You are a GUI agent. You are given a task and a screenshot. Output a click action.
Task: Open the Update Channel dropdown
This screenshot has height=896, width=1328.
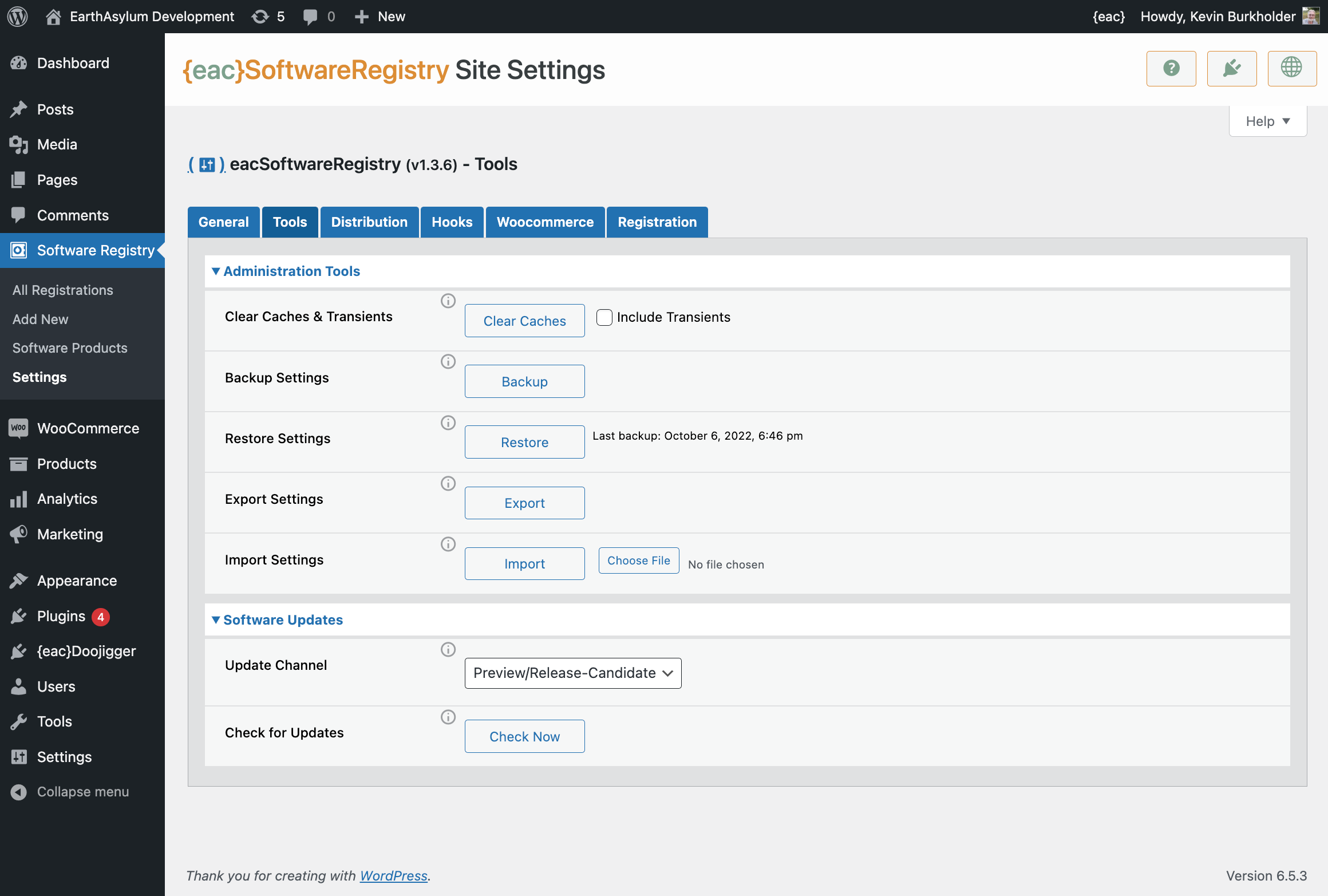point(573,672)
